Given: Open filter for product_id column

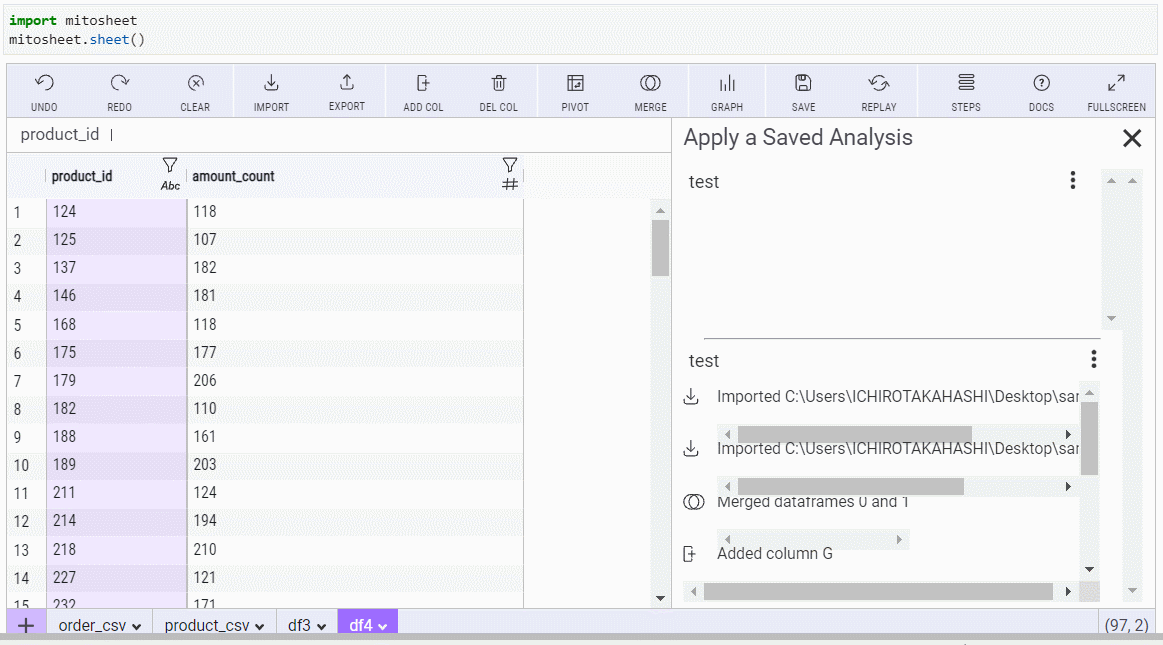Looking at the screenshot, I should [170, 165].
